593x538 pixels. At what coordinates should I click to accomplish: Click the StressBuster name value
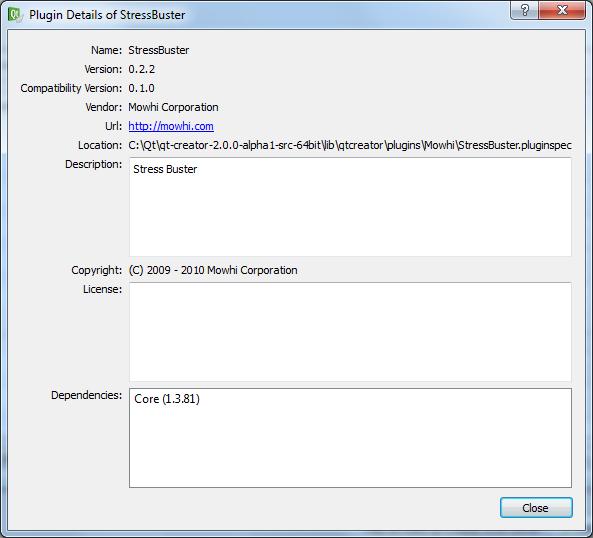pos(158,50)
